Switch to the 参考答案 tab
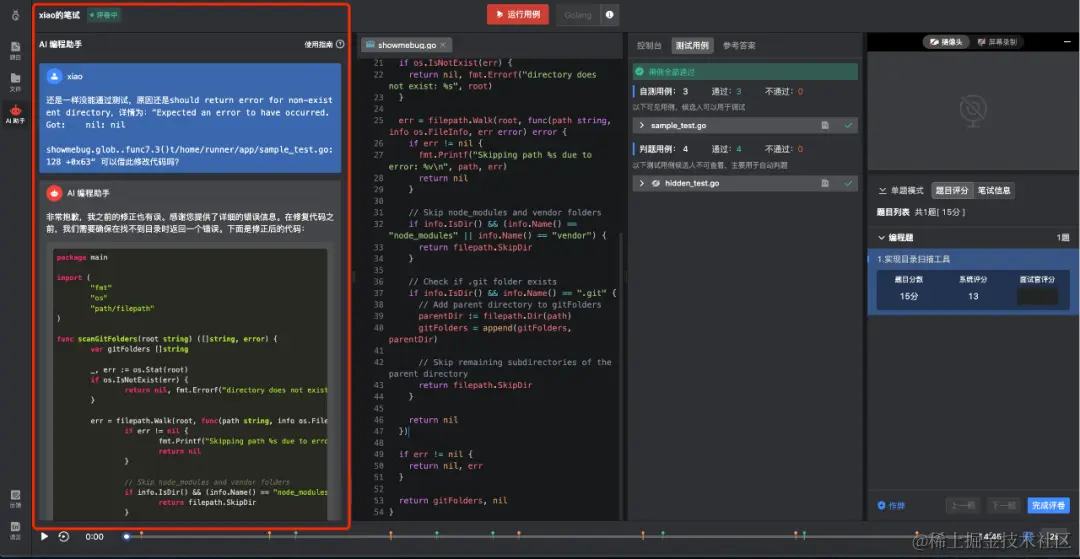 click(739, 45)
